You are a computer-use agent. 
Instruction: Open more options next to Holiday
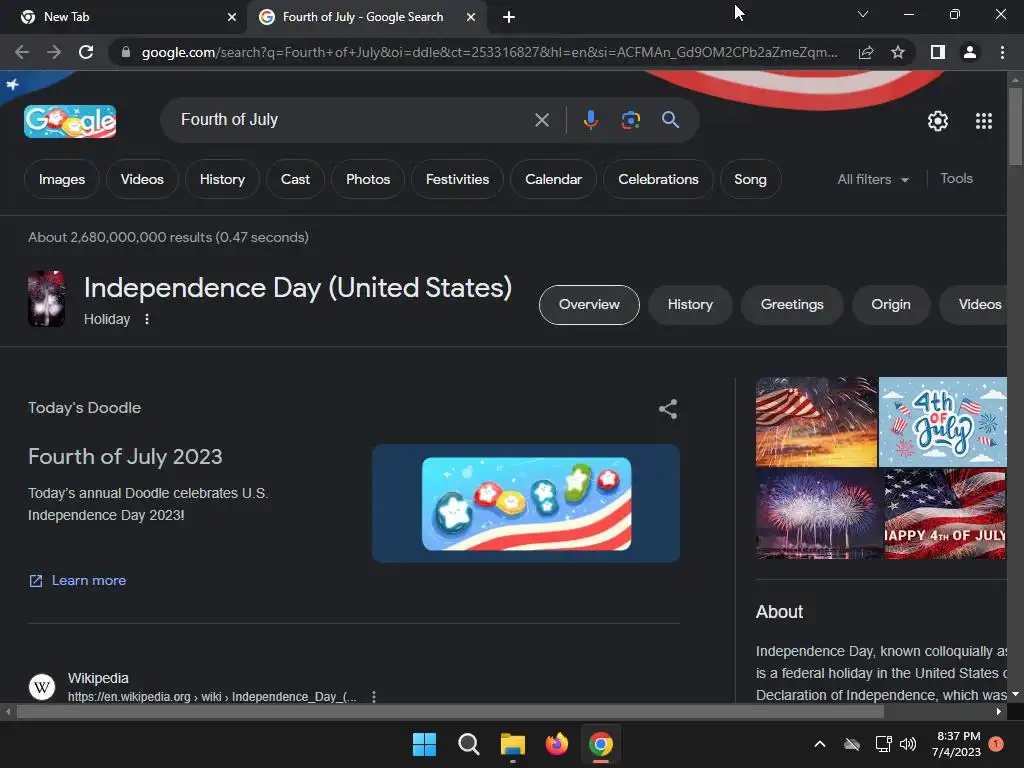tap(147, 319)
